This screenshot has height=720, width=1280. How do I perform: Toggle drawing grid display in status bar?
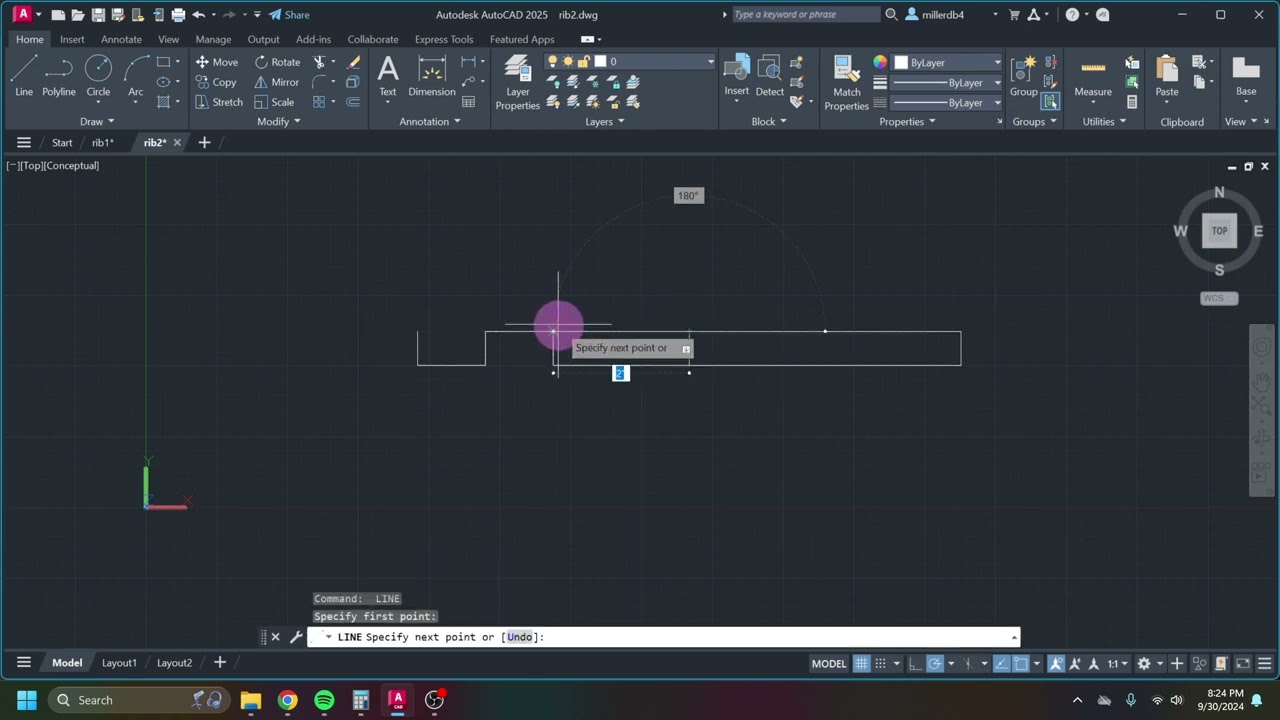[x=861, y=663]
